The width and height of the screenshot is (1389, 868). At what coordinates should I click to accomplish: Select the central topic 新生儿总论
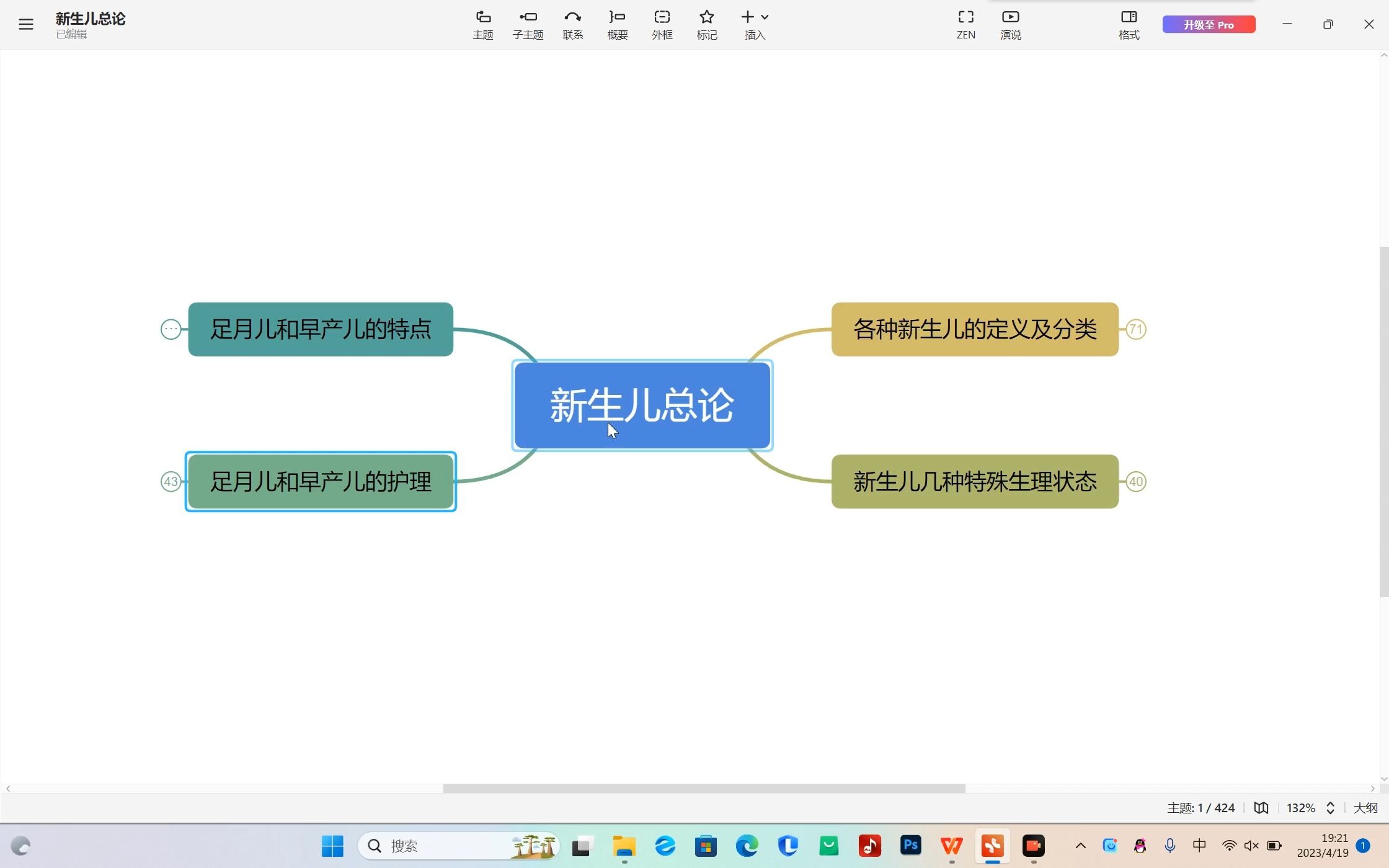click(x=642, y=405)
